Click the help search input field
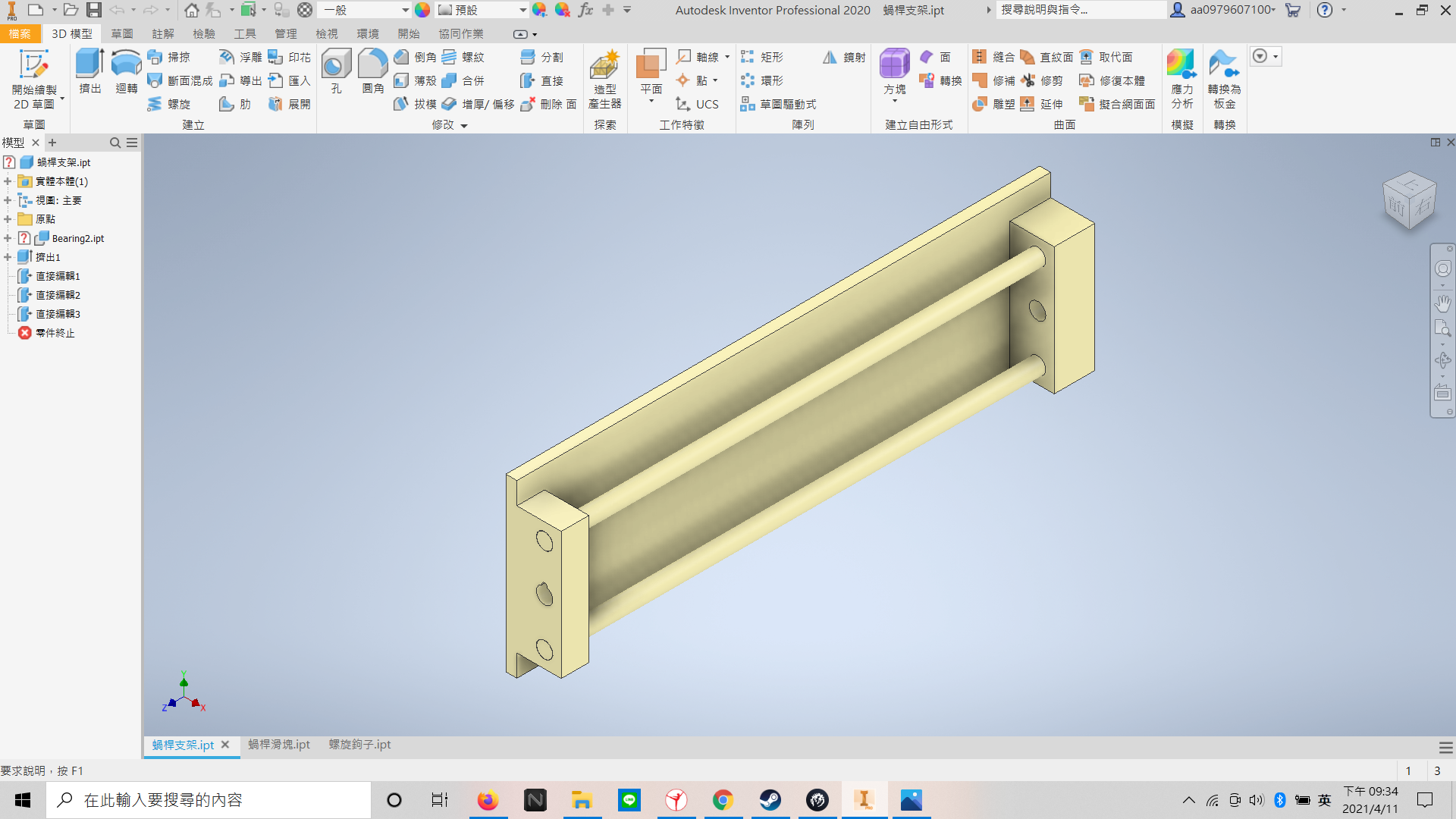1456x819 pixels. [x=1081, y=10]
